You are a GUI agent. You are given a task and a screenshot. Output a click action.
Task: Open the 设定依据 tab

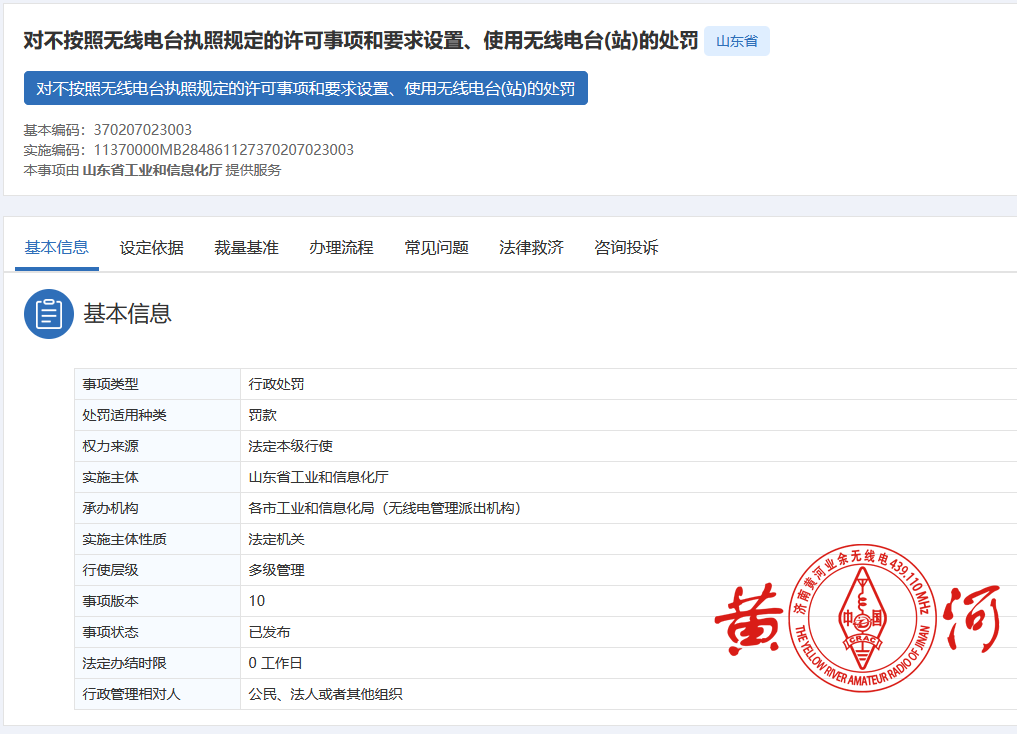(x=152, y=248)
